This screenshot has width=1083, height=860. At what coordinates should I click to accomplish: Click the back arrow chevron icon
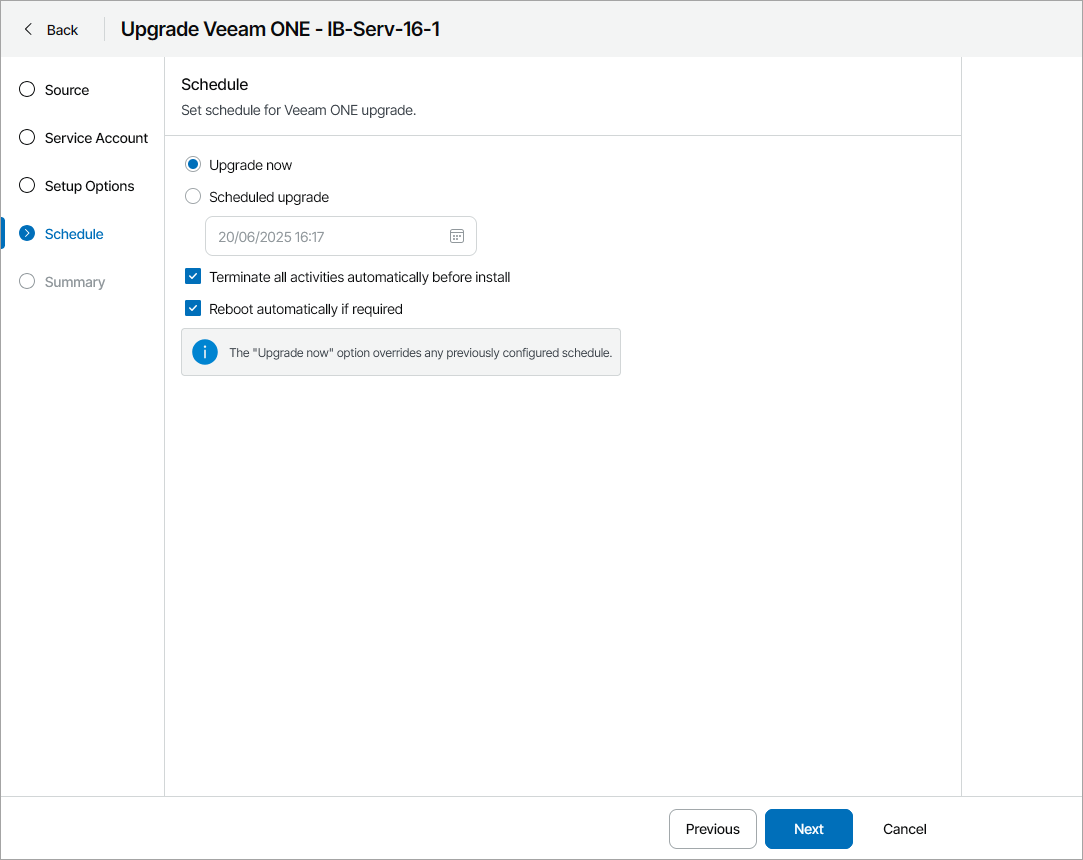pyautogui.click(x=25, y=29)
